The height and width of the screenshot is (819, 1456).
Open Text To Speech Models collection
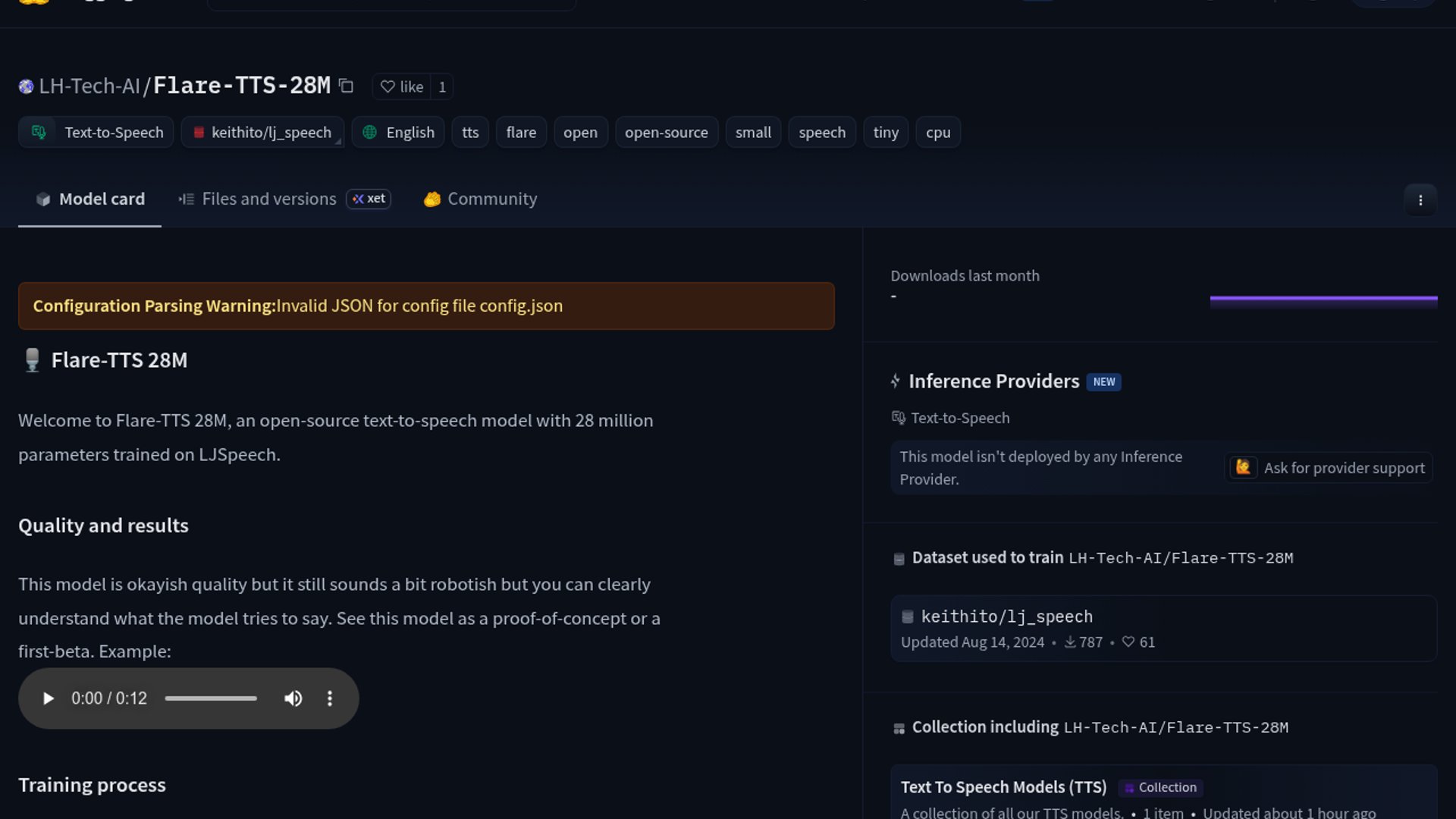[x=1003, y=787]
